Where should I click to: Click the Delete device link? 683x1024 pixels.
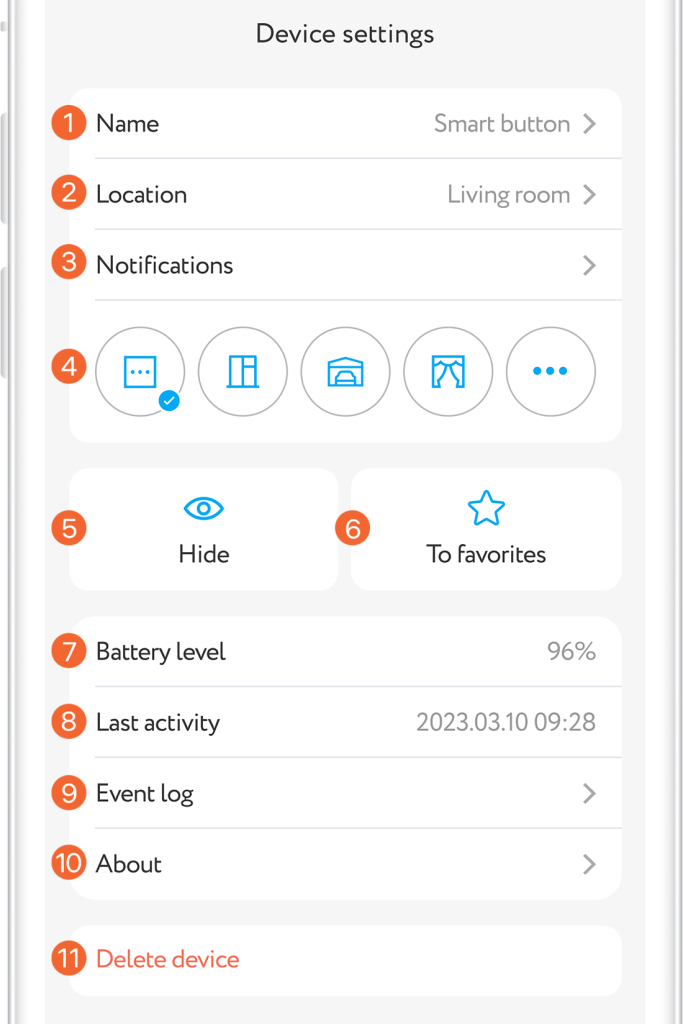(x=168, y=959)
